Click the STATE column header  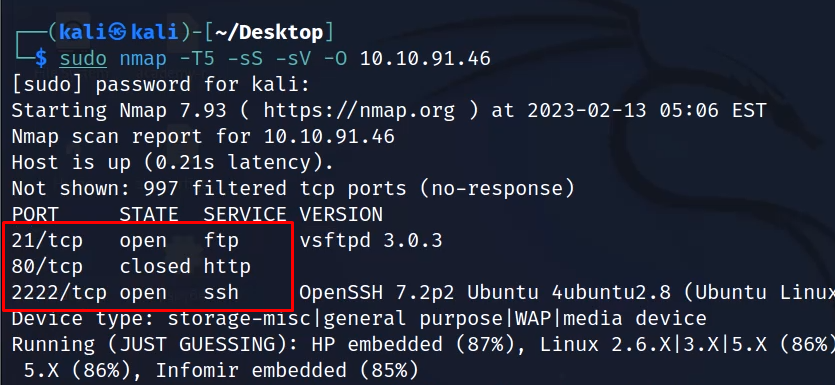(x=149, y=215)
